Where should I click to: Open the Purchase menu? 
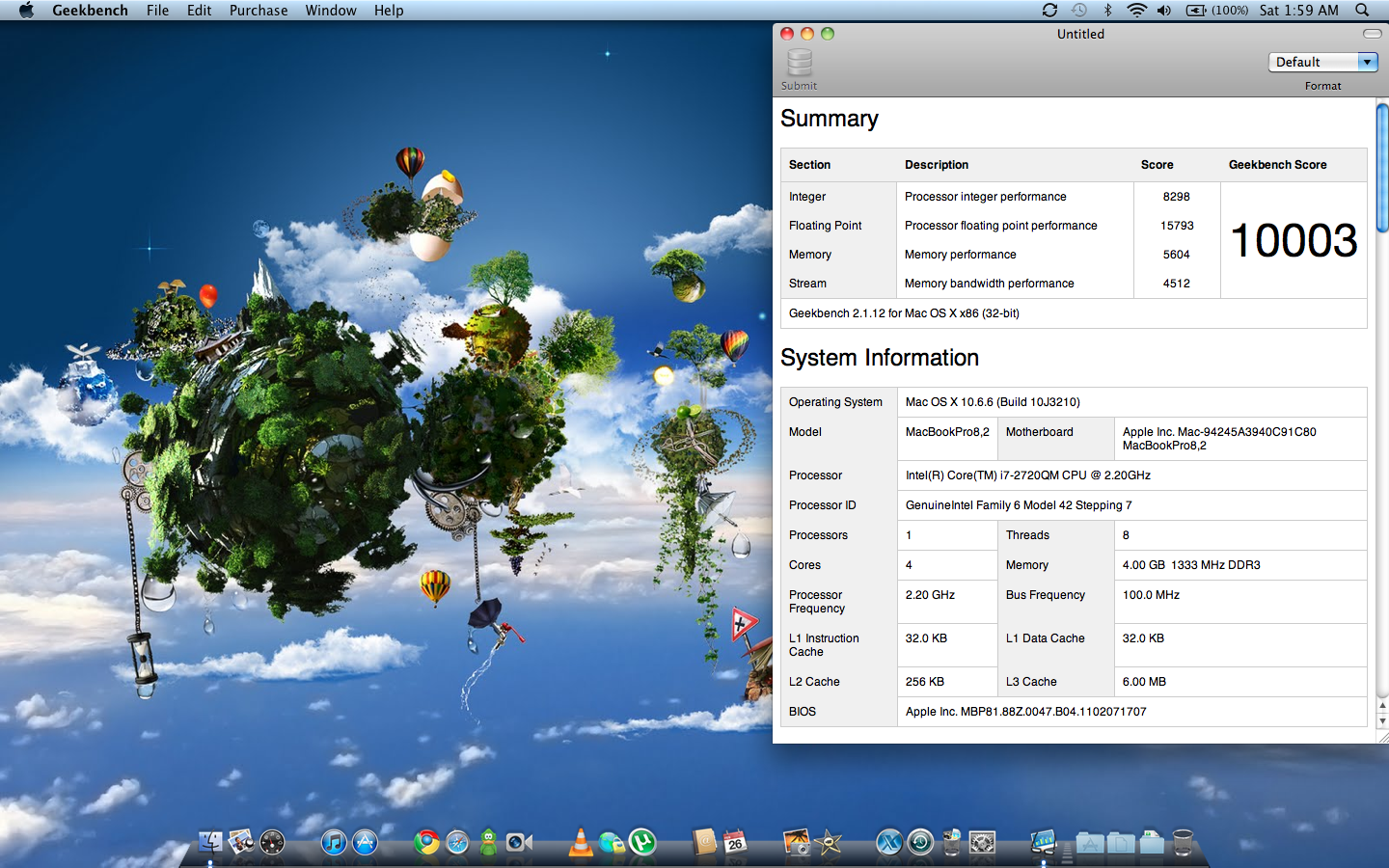click(x=259, y=10)
